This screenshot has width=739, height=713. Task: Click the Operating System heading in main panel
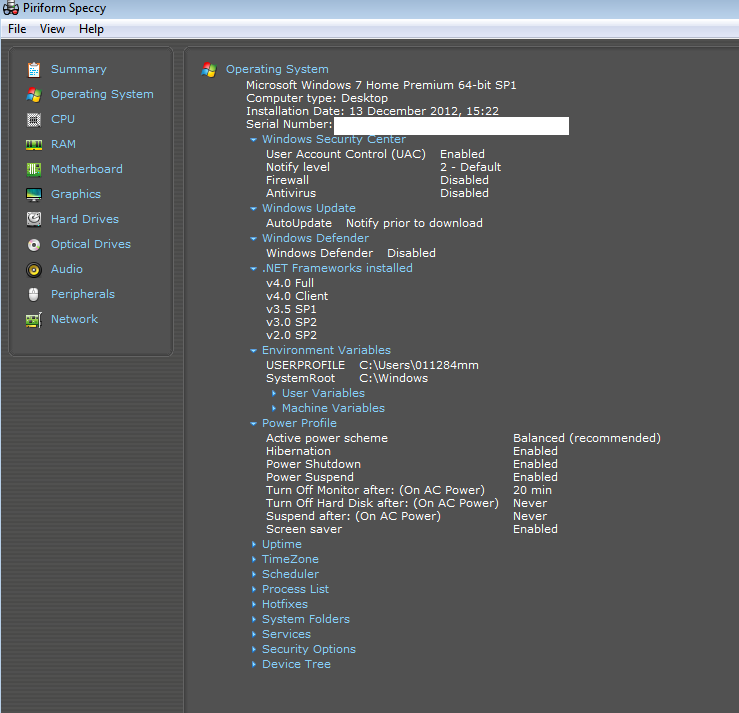click(277, 69)
